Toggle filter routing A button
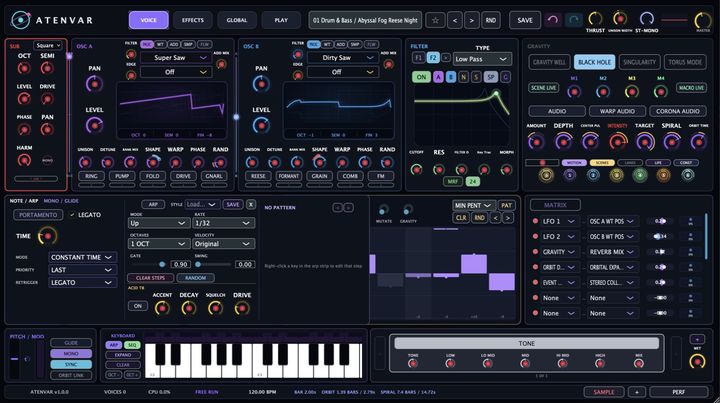Viewport: 720px width, 403px height. tap(438, 77)
